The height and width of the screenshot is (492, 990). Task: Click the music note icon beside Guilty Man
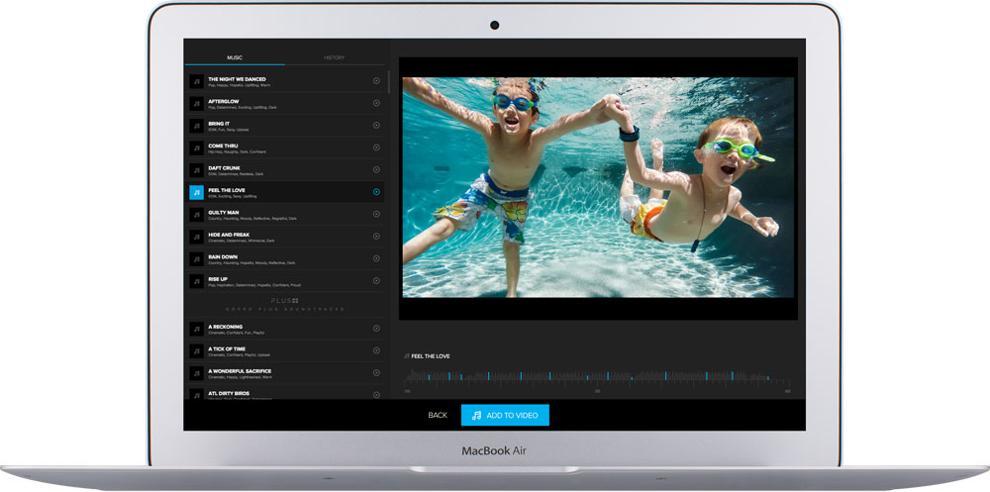[196, 215]
